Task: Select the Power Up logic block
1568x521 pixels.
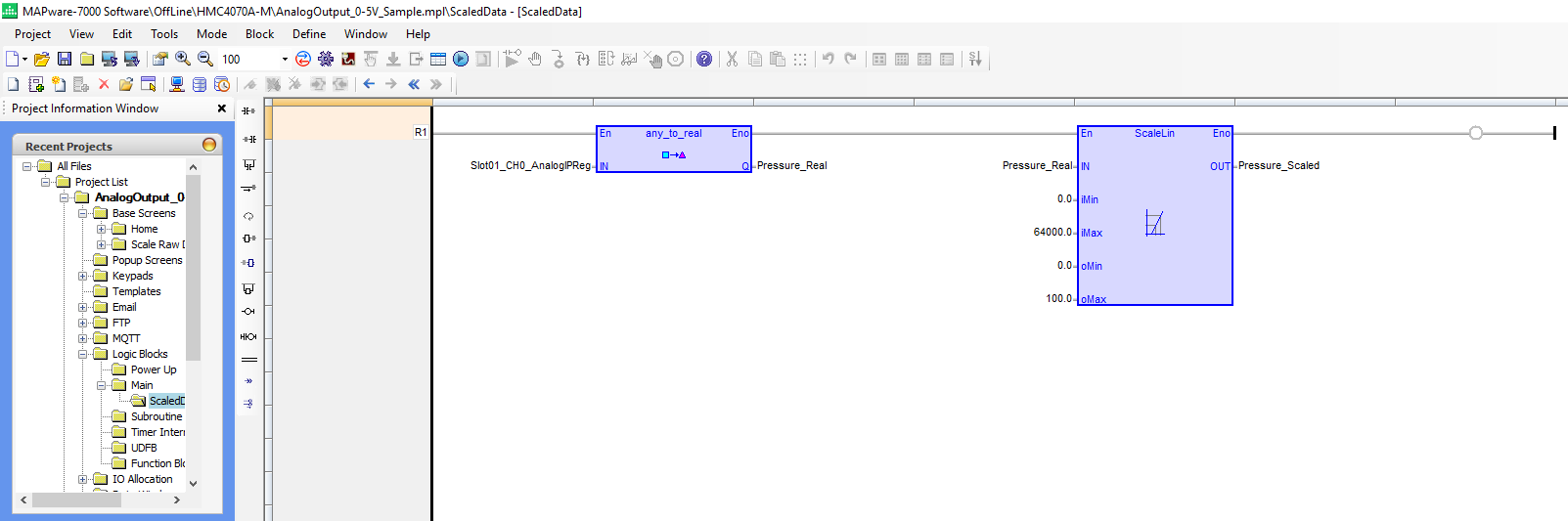Action: tap(154, 369)
